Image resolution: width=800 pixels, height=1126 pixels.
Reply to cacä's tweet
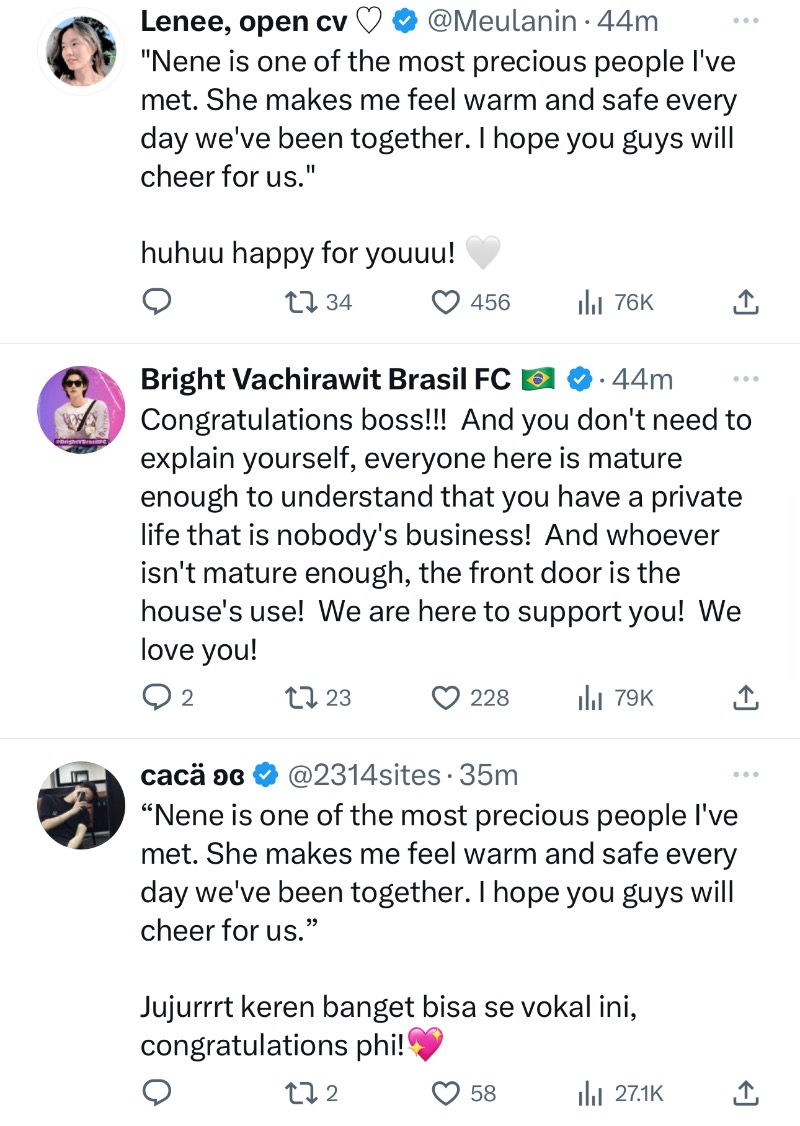(x=156, y=1092)
